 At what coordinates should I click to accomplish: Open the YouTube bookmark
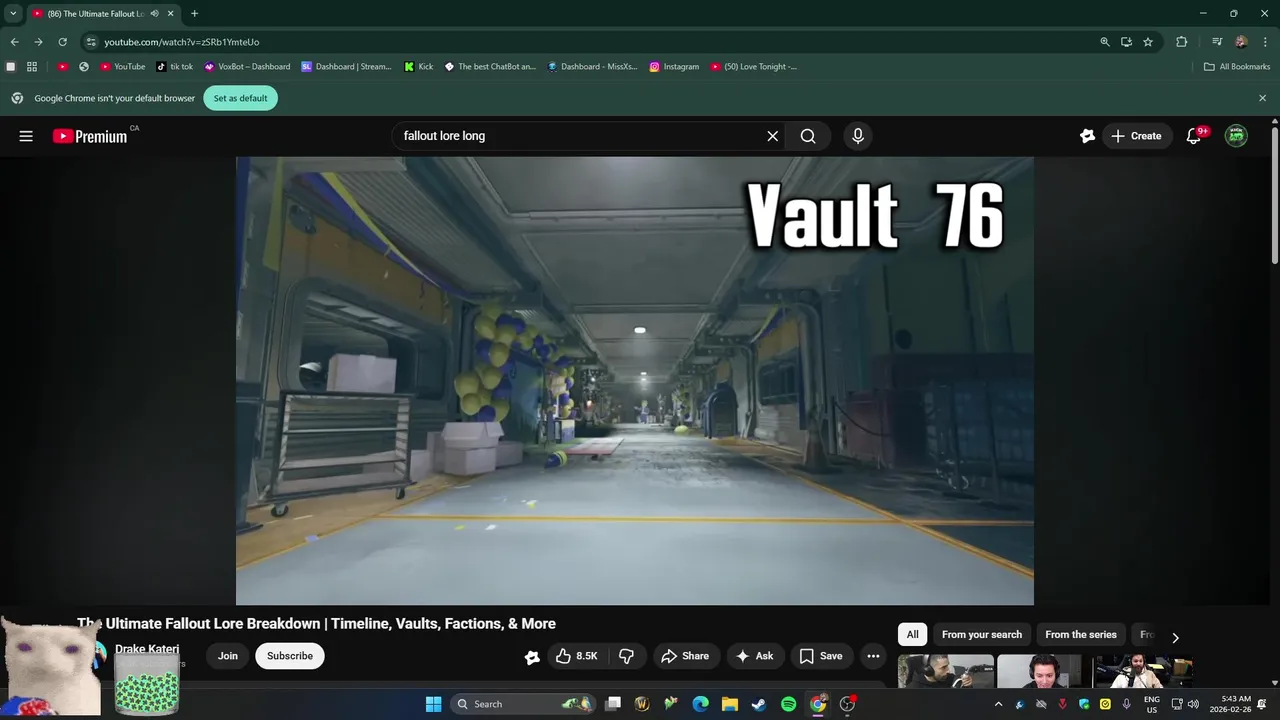[x=123, y=67]
